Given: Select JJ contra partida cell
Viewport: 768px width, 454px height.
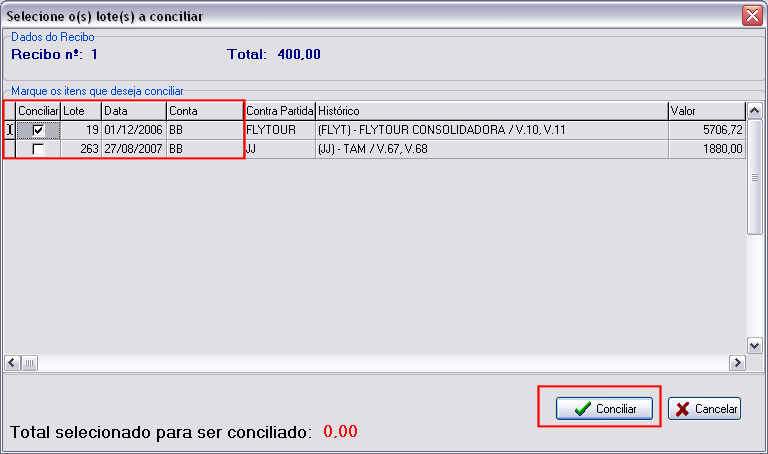Looking at the screenshot, I should tap(280, 149).
